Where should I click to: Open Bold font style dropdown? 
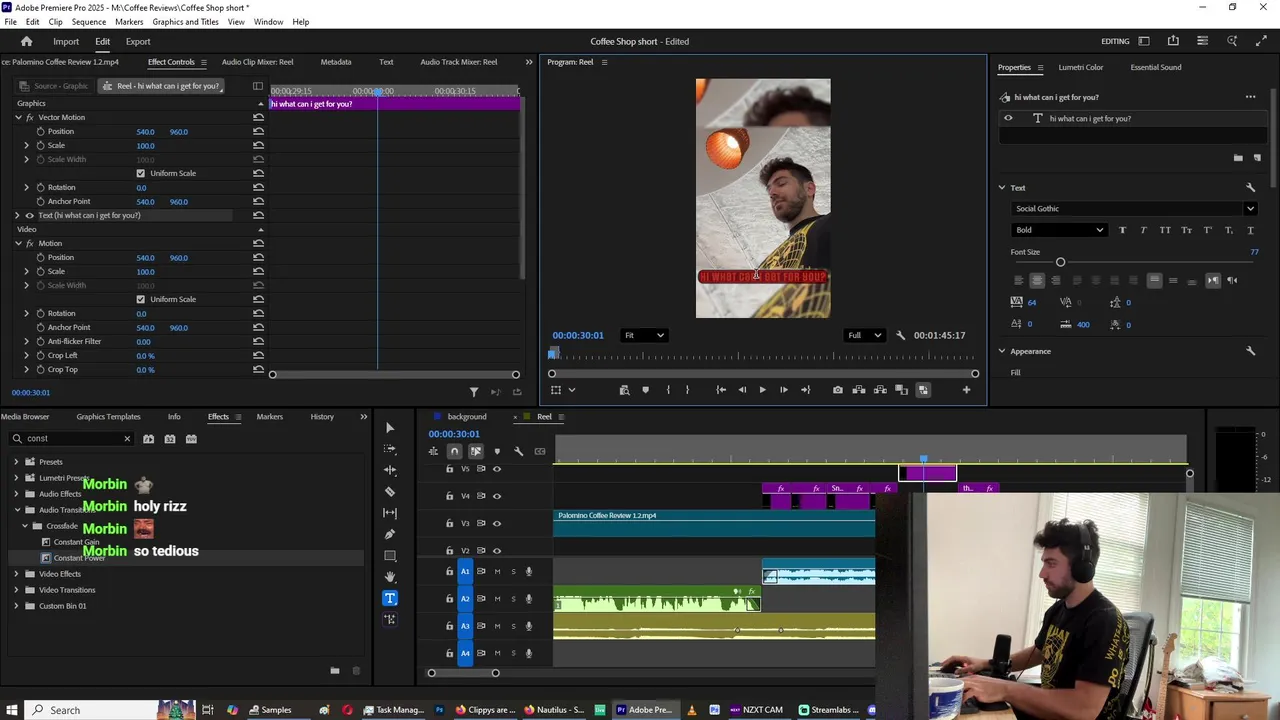1058,230
